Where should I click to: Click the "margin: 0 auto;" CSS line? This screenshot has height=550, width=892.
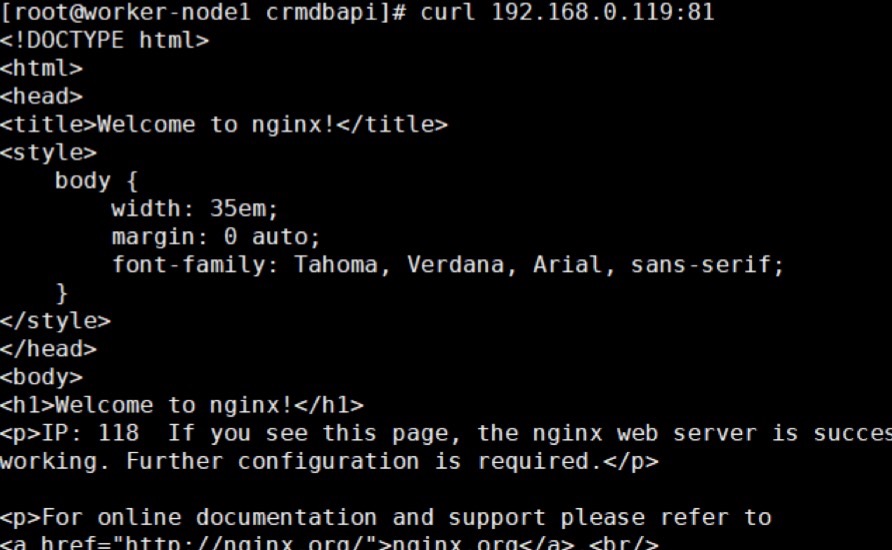(x=215, y=237)
